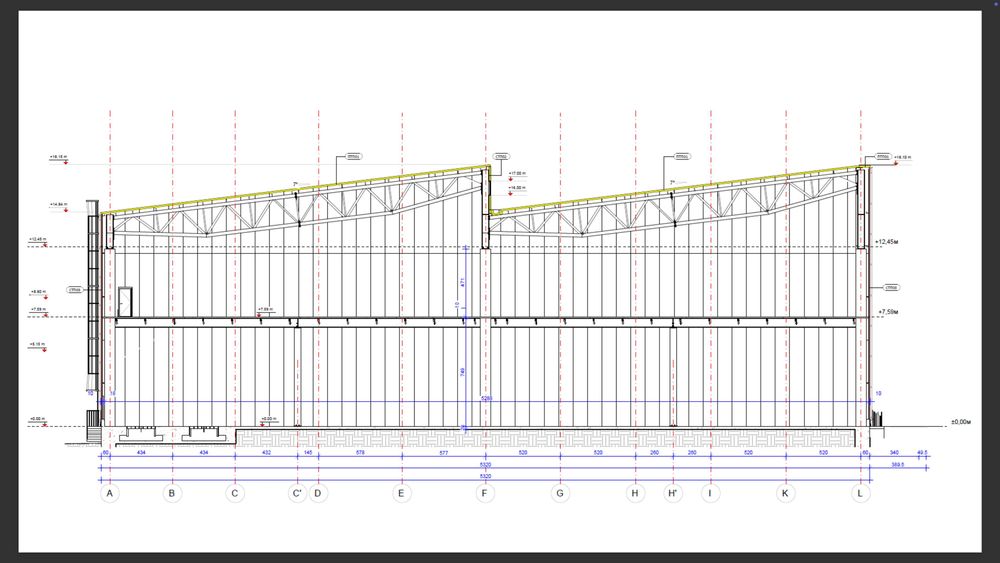
Task: Click the callout tag above axis F parapet
Action: [x=501, y=156]
